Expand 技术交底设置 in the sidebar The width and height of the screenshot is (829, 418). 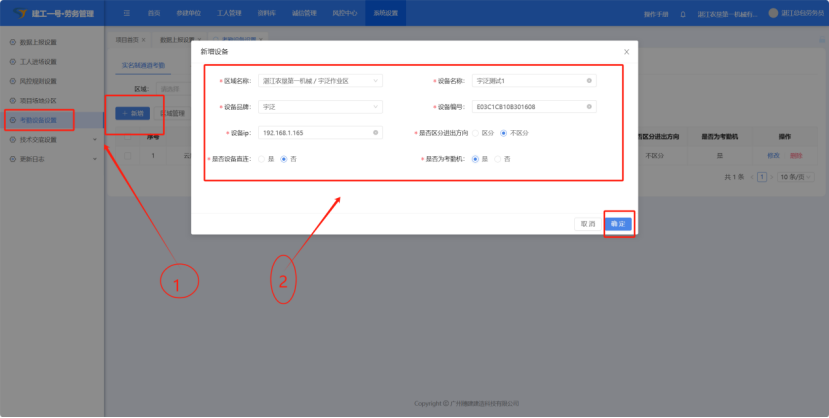coord(50,140)
